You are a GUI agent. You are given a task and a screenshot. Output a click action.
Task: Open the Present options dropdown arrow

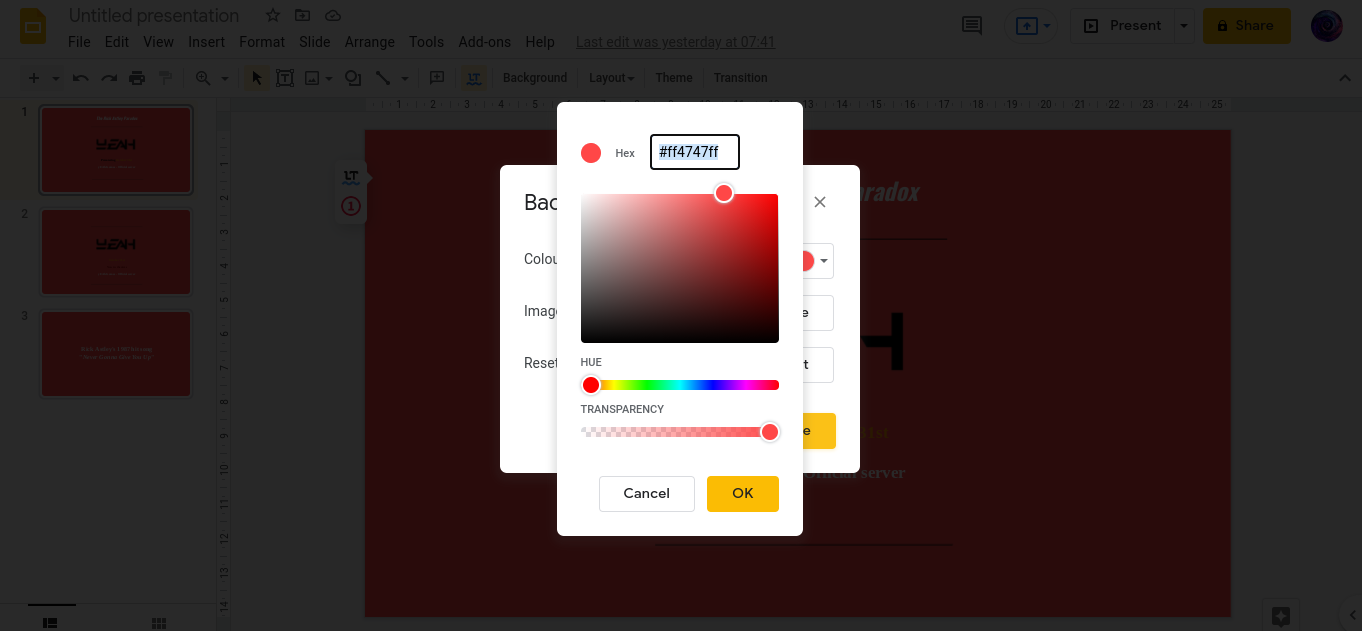(1184, 26)
